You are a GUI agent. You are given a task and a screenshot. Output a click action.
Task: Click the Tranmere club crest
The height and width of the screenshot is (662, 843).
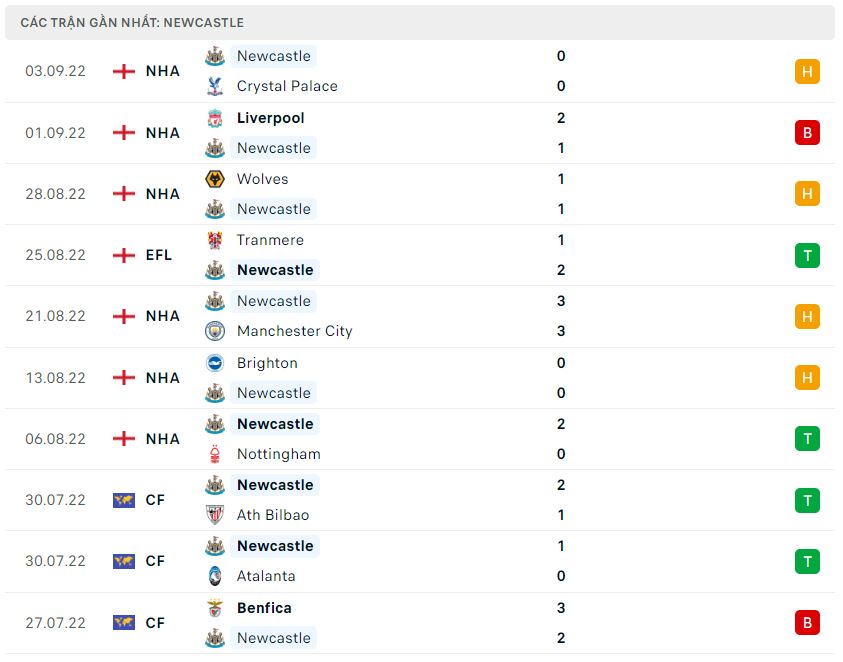coord(214,240)
